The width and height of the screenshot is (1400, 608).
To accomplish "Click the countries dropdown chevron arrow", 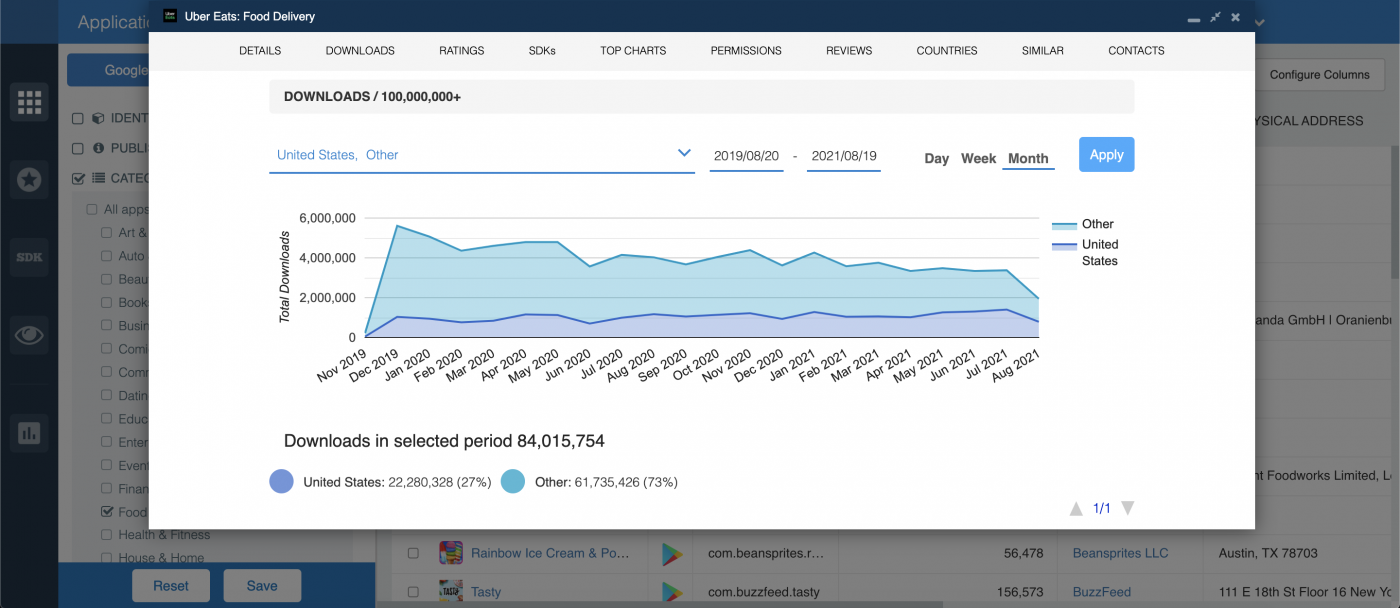I will click(x=684, y=153).
